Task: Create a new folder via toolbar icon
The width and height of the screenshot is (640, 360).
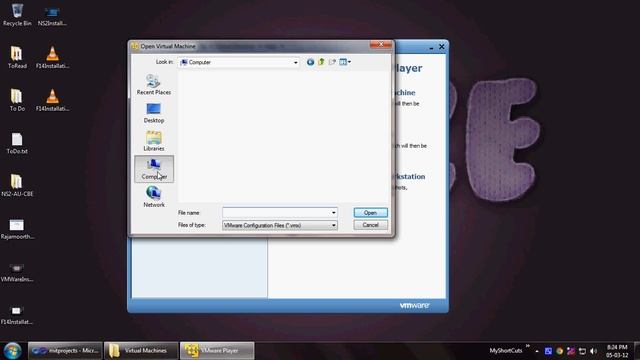Action: click(x=332, y=62)
